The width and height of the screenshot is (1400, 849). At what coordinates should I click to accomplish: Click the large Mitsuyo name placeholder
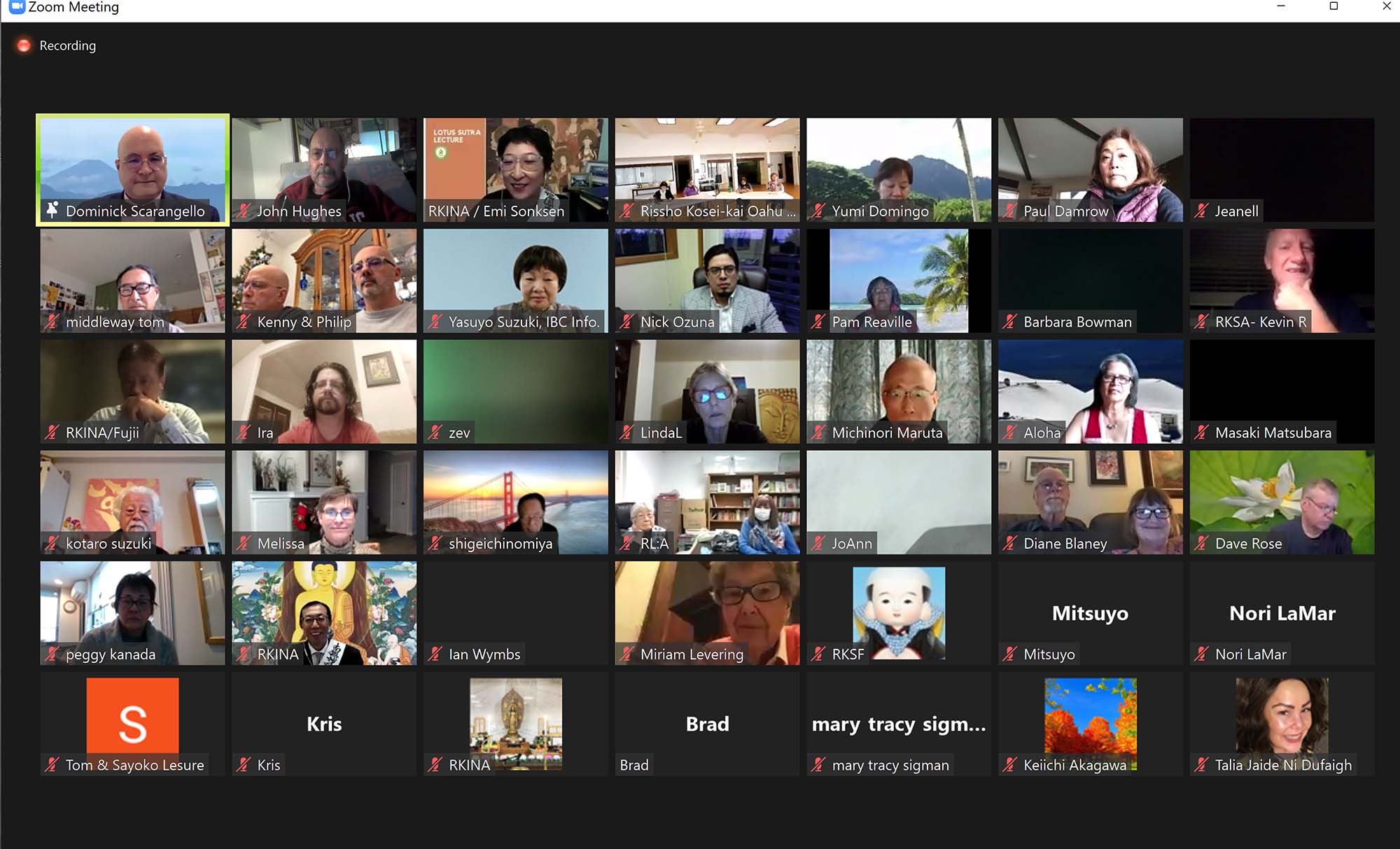pos(1090,613)
